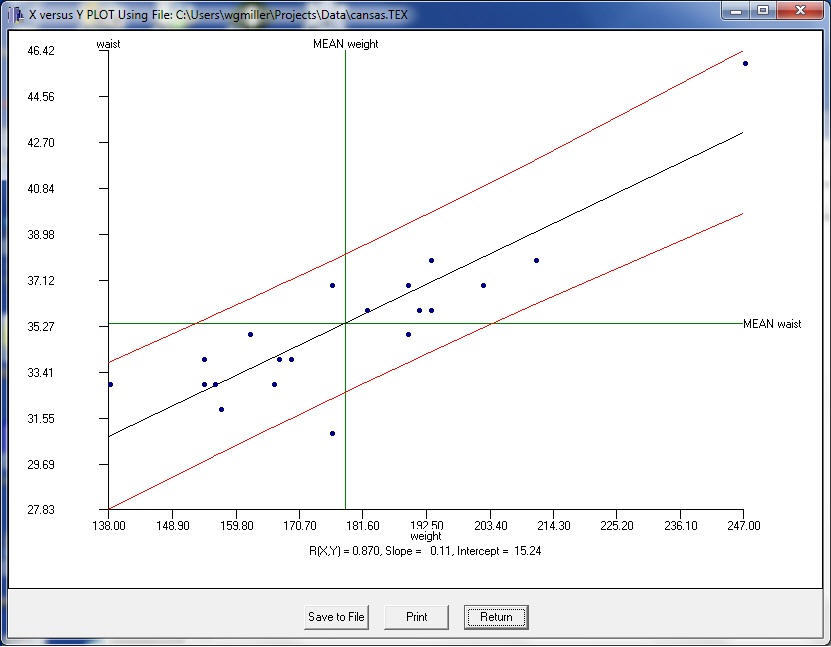
Task: Minimize the plot window
Action: pyautogui.click(x=736, y=11)
